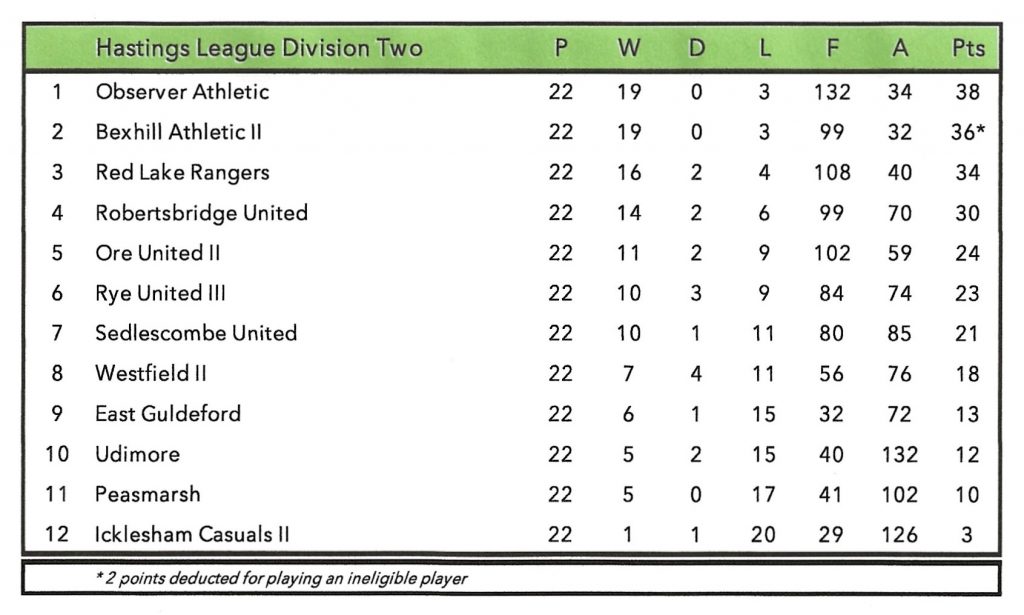The image size is (1024, 615).
Task: Select the Pts column header
Action: [967, 48]
